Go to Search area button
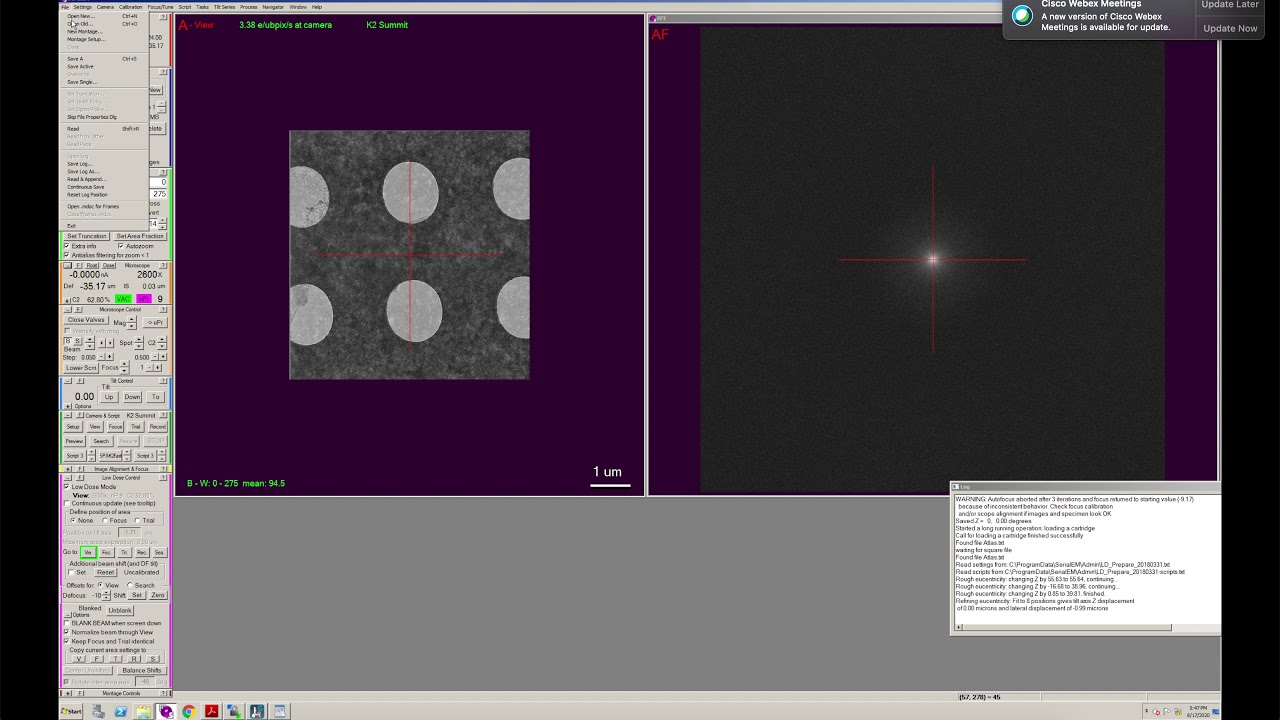1280x720 pixels. [x=159, y=552]
